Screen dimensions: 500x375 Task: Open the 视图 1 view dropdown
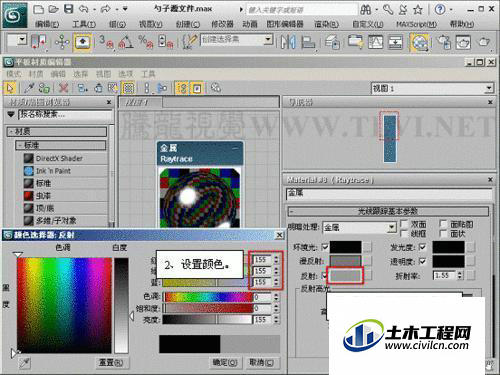(432, 88)
